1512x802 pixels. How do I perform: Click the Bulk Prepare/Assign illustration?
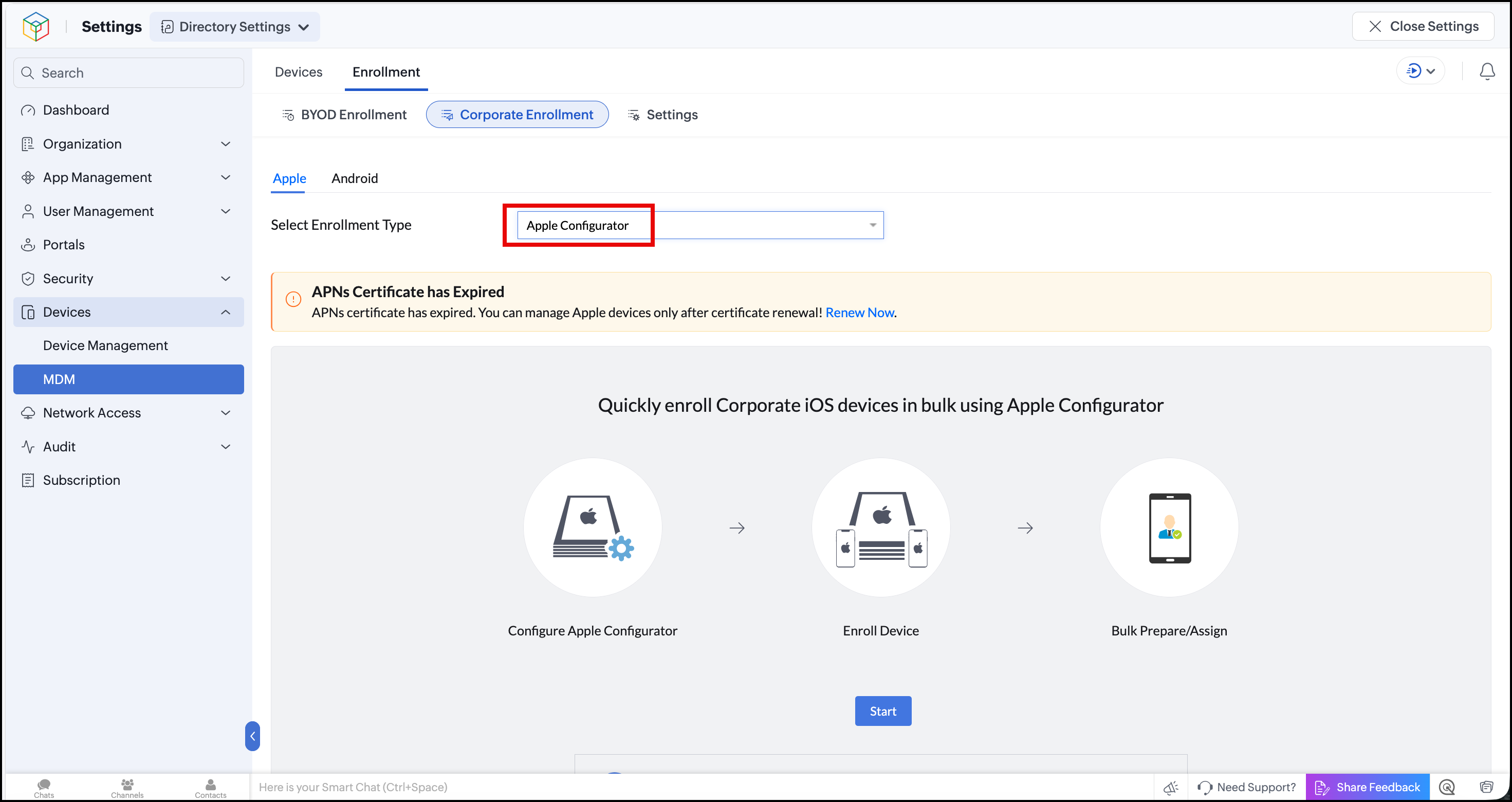pos(1169,527)
